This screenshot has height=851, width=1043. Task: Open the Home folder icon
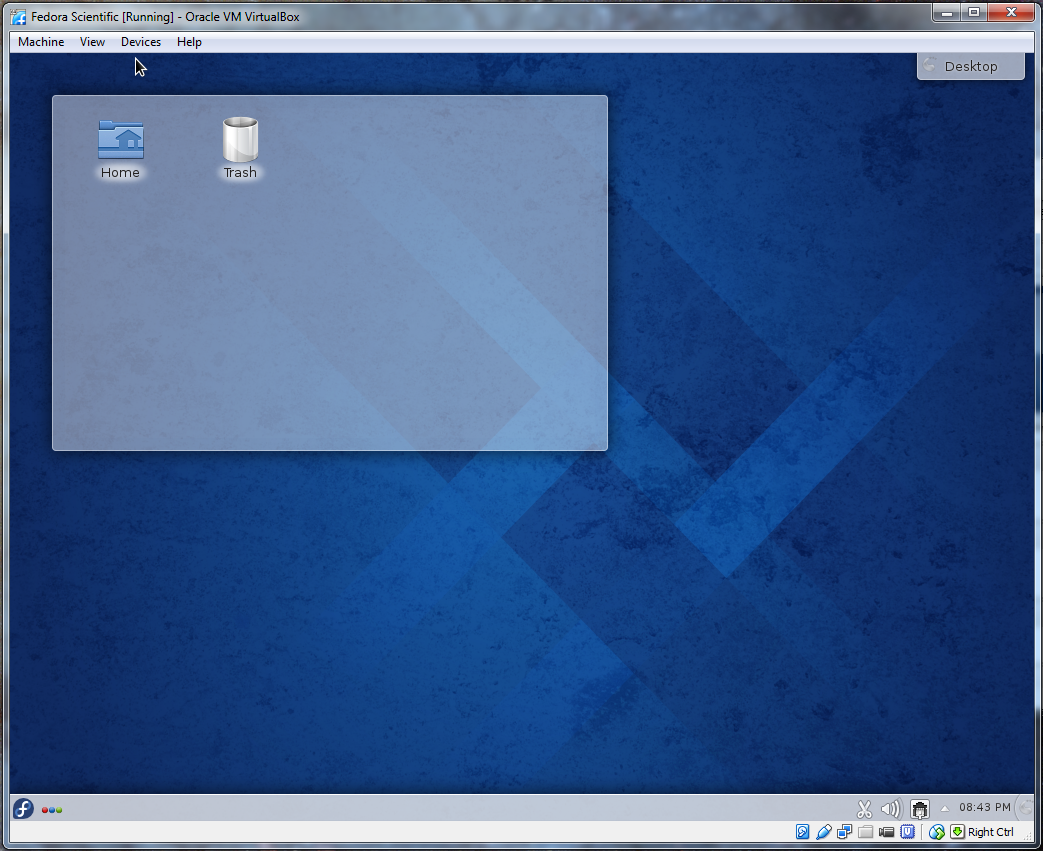coord(120,141)
